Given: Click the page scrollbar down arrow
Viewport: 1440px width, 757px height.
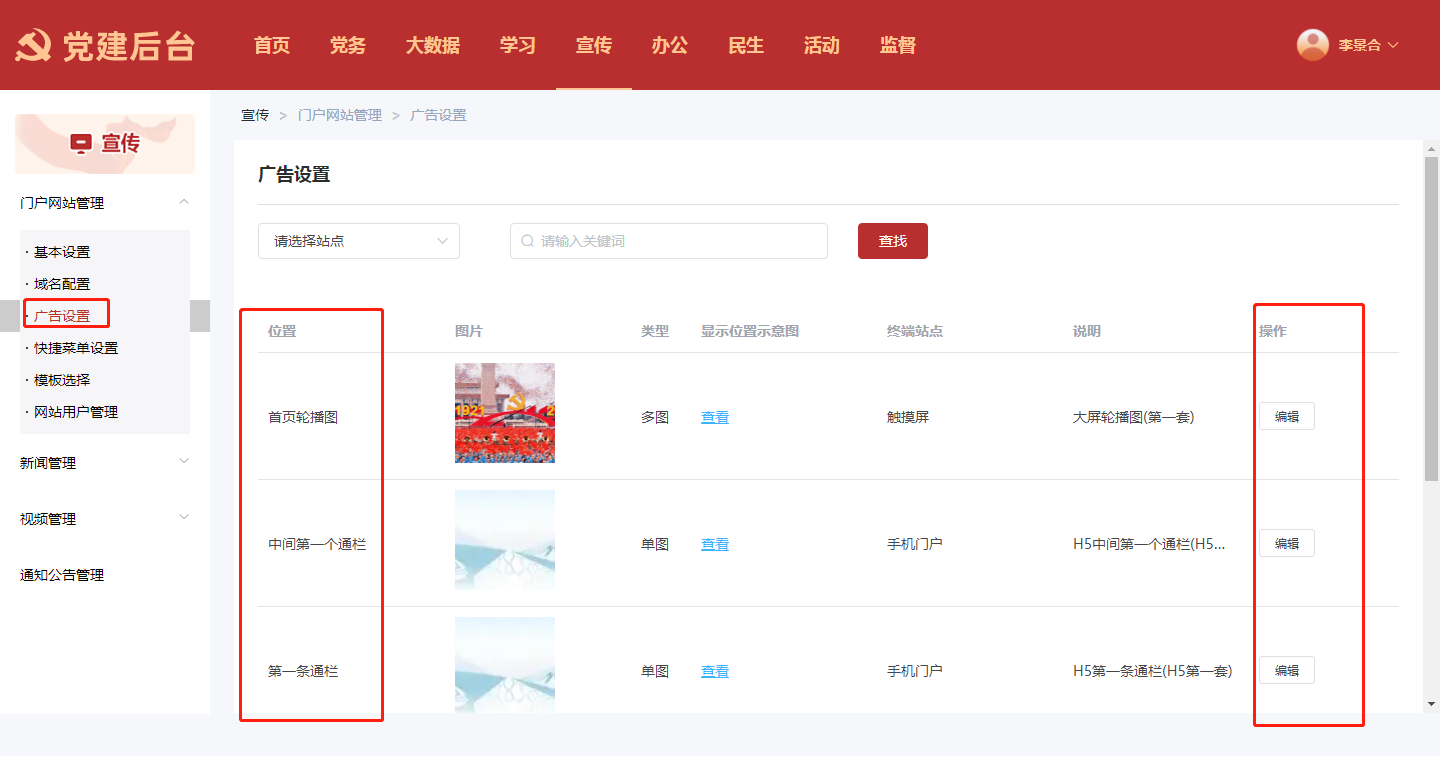Looking at the screenshot, I should click(1431, 704).
